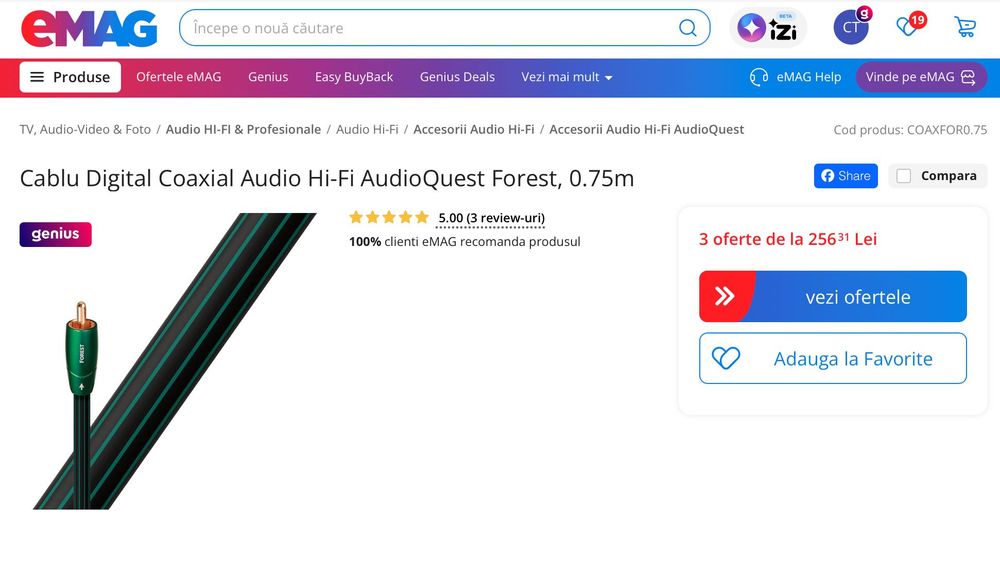Click the five-star rating icons

pyautogui.click(x=388, y=218)
